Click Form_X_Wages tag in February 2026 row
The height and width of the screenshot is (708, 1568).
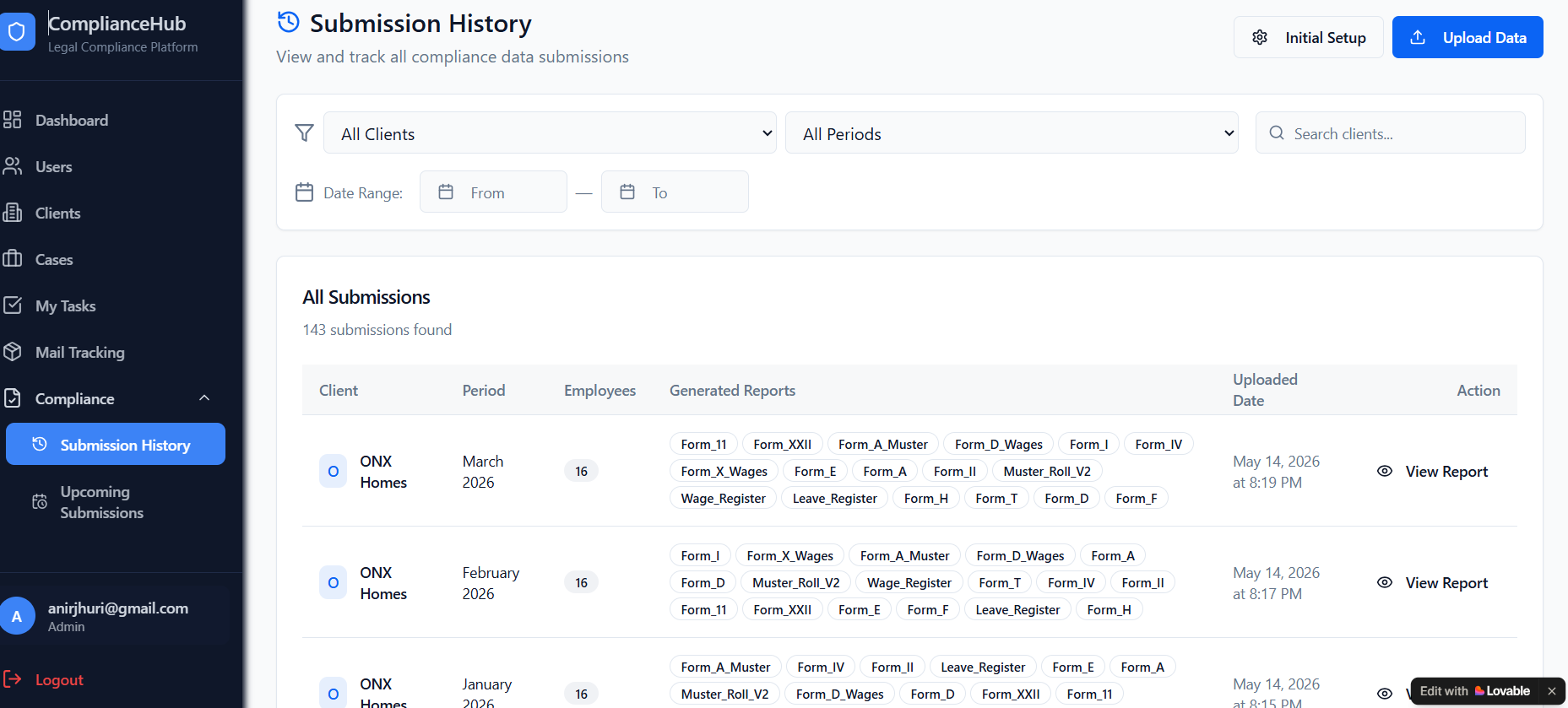click(x=789, y=555)
